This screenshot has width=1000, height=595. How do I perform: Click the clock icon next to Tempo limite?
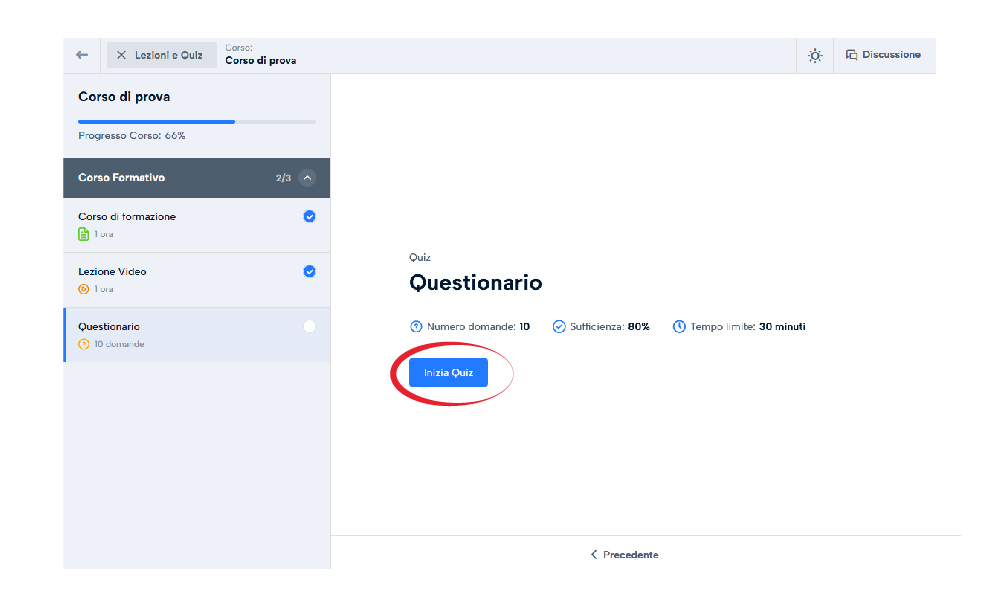click(x=679, y=326)
